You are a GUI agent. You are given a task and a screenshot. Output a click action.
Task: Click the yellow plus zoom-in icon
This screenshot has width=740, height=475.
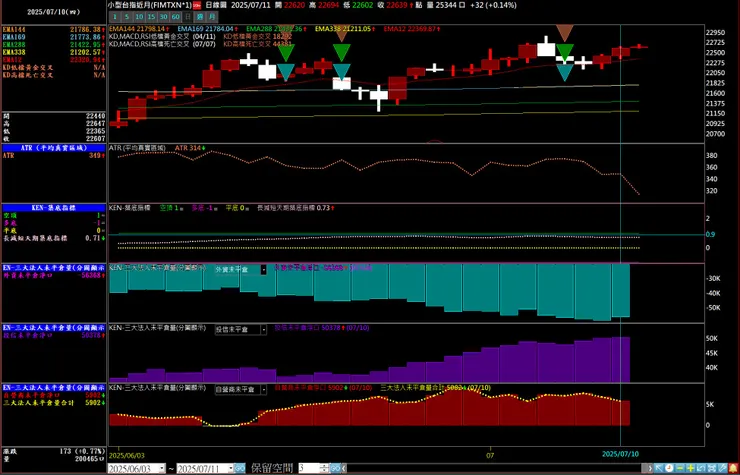tap(690, 468)
